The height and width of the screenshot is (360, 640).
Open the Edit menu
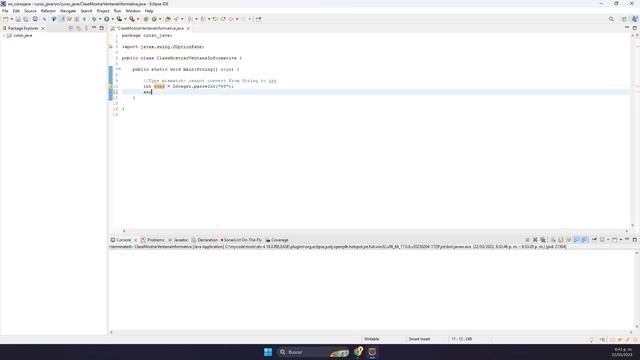pos(16,11)
